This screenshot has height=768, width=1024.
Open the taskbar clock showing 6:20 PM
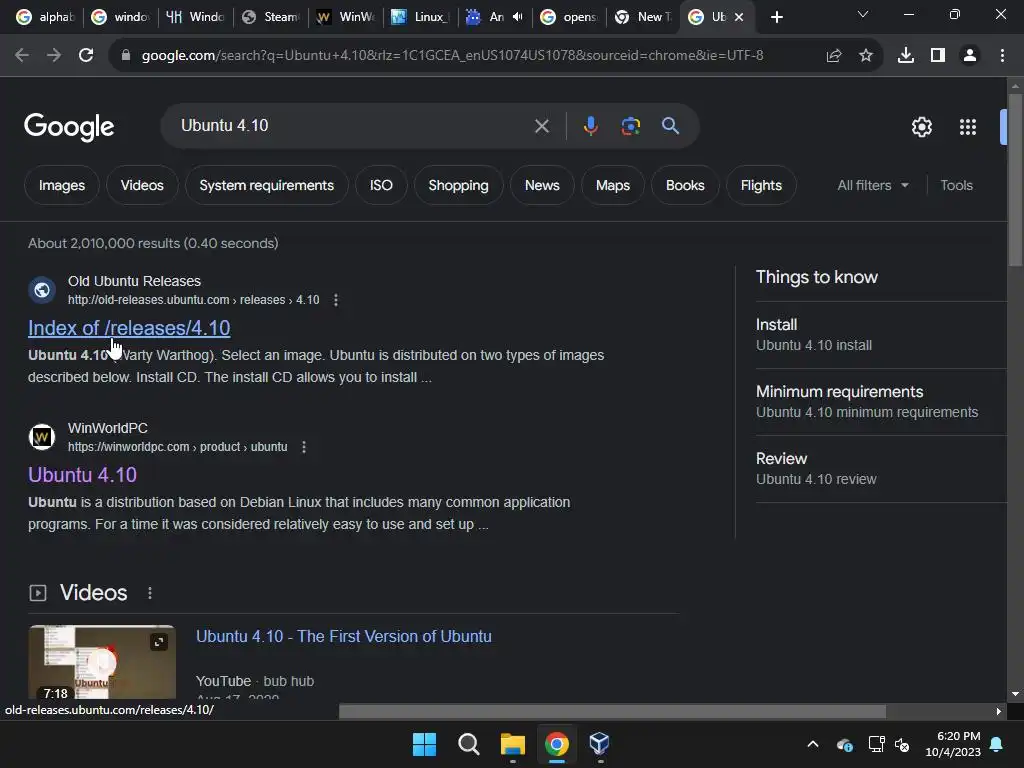tap(953, 744)
